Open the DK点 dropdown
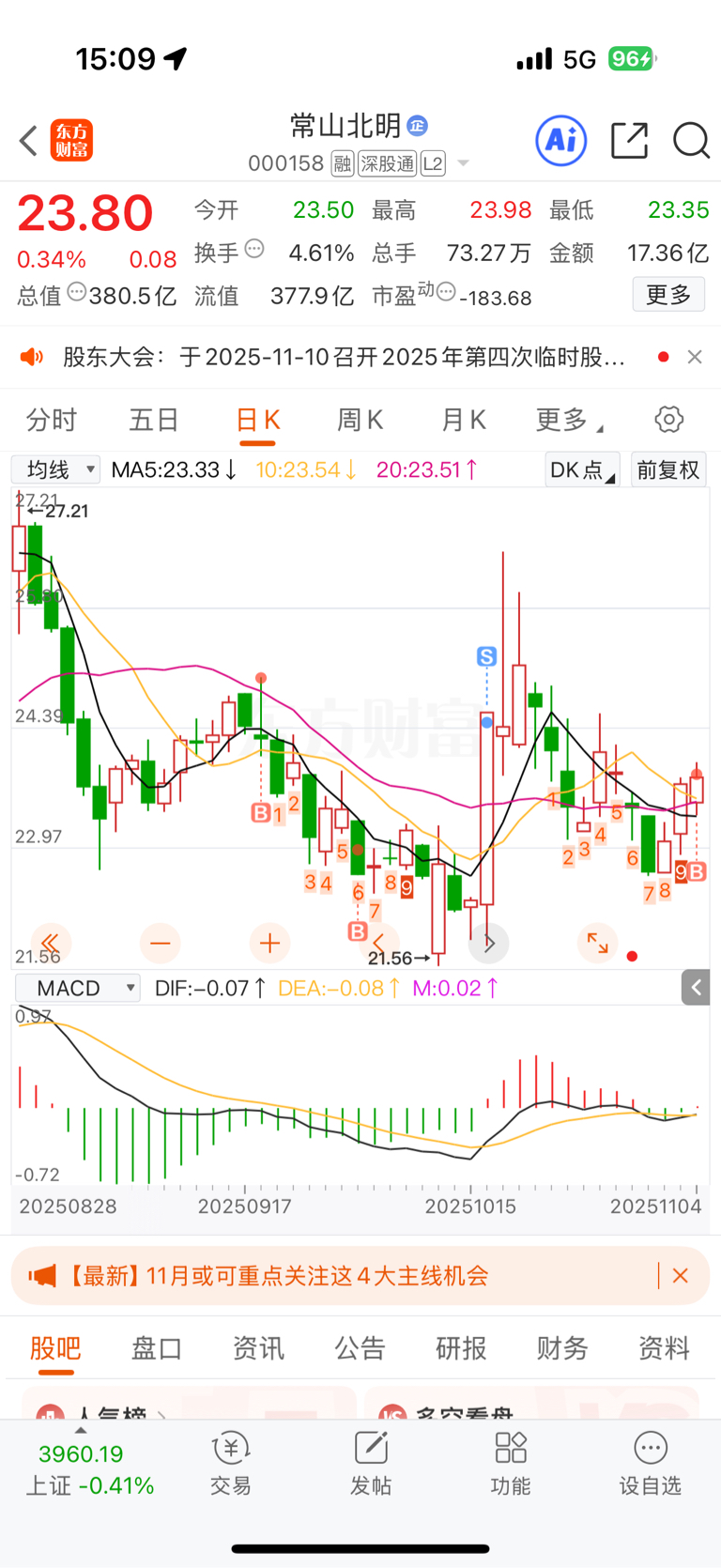721x1568 pixels. (582, 469)
